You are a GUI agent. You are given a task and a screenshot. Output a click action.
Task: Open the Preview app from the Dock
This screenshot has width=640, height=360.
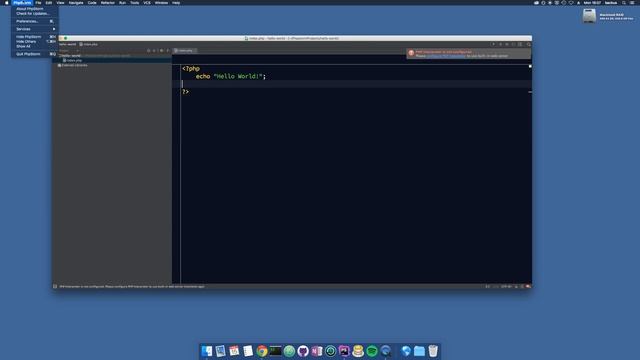pyautogui.click(x=220, y=351)
